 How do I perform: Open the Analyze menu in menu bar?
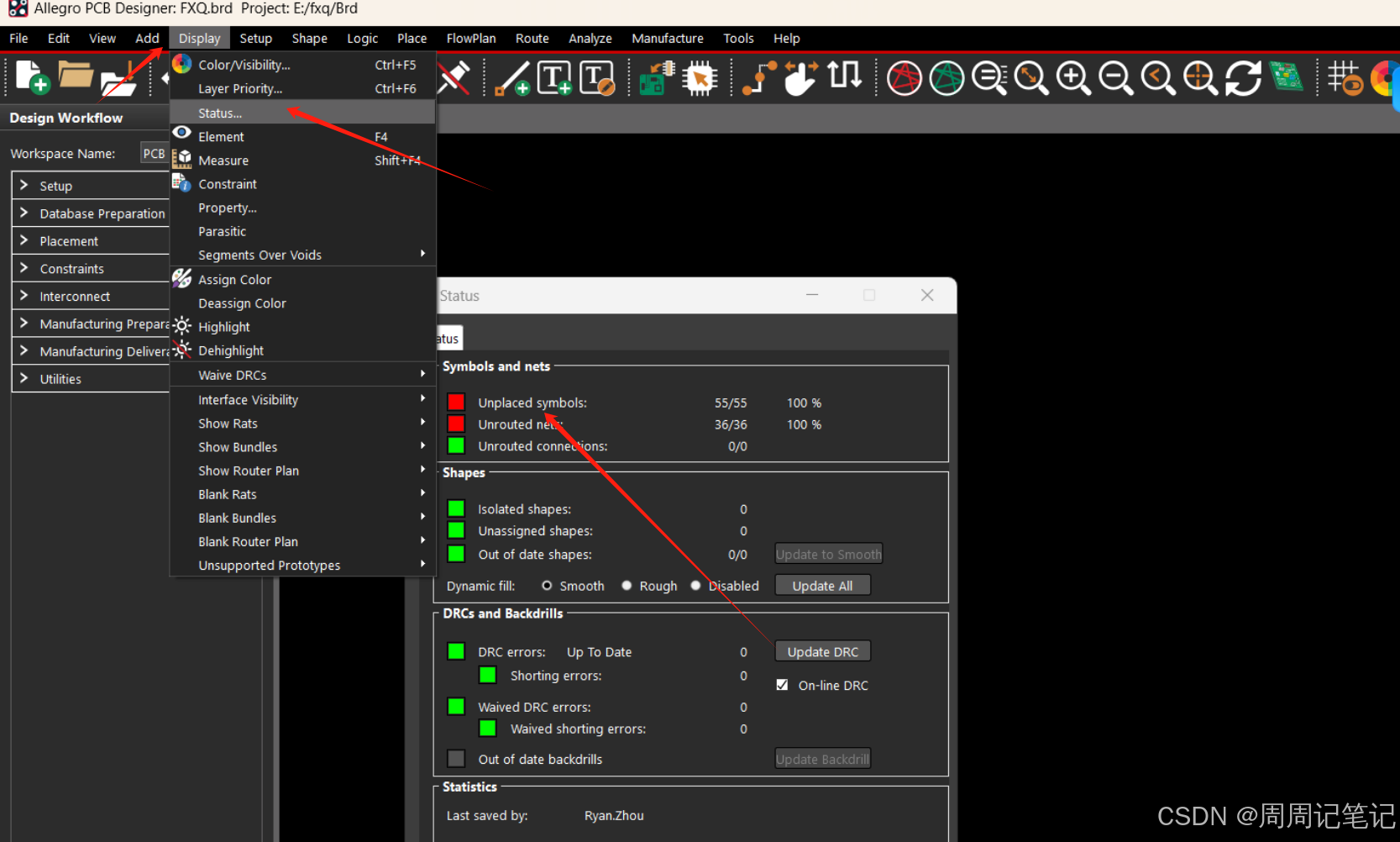click(590, 39)
